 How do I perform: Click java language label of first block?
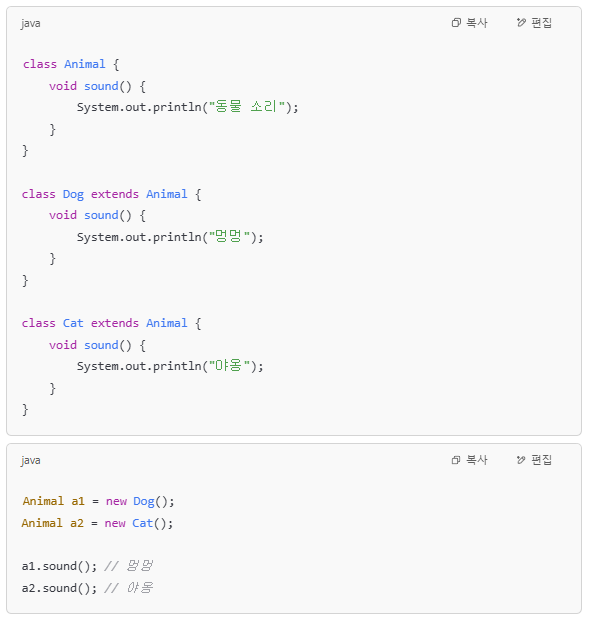30,23
